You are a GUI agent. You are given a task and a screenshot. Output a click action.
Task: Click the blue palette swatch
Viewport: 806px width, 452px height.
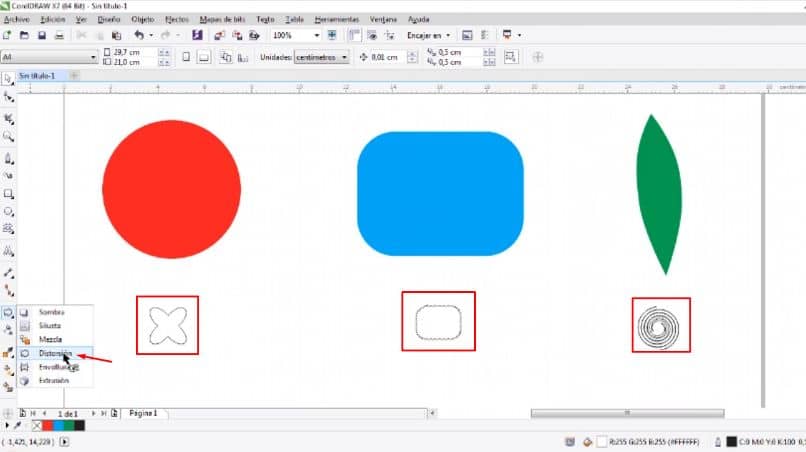click(x=58, y=425)
